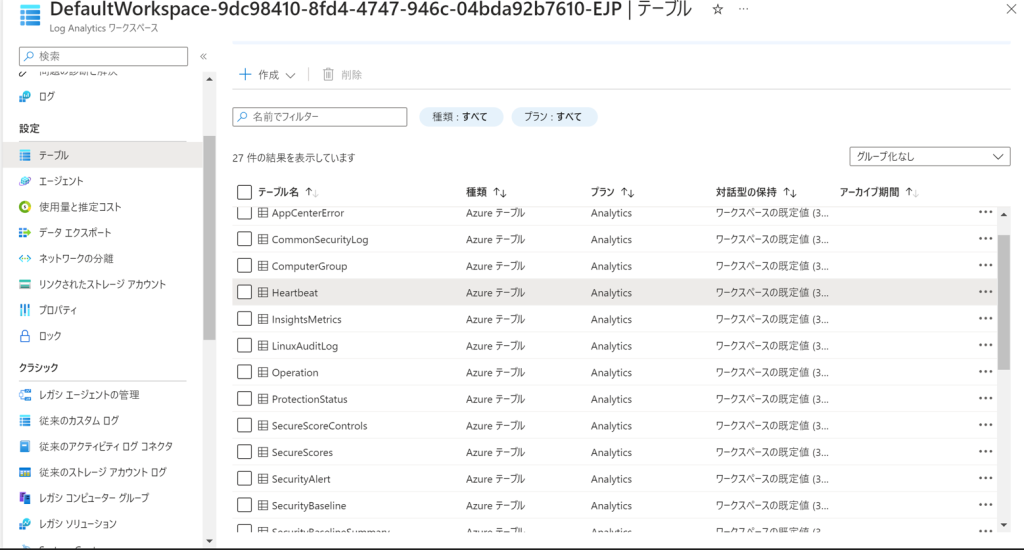The image size is (1024, 550).
Task: Click the プロパティ icon
Action: click(x=25, y=310)
